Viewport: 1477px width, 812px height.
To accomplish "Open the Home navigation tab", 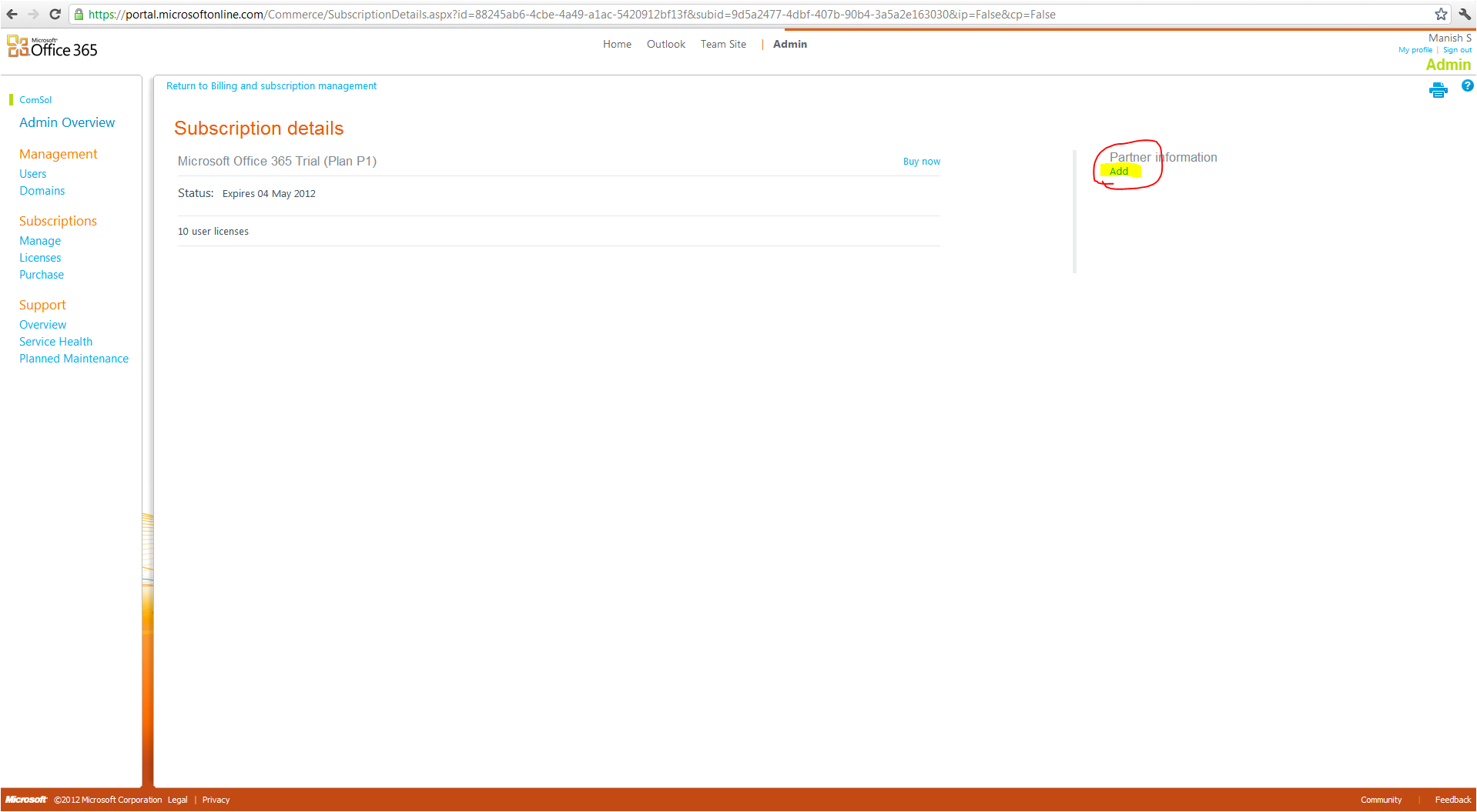I will pos(617,45).
